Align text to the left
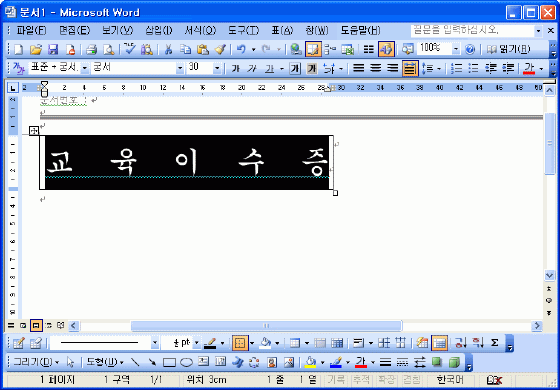This screenshot has height=390, width=560. point(359,68)
